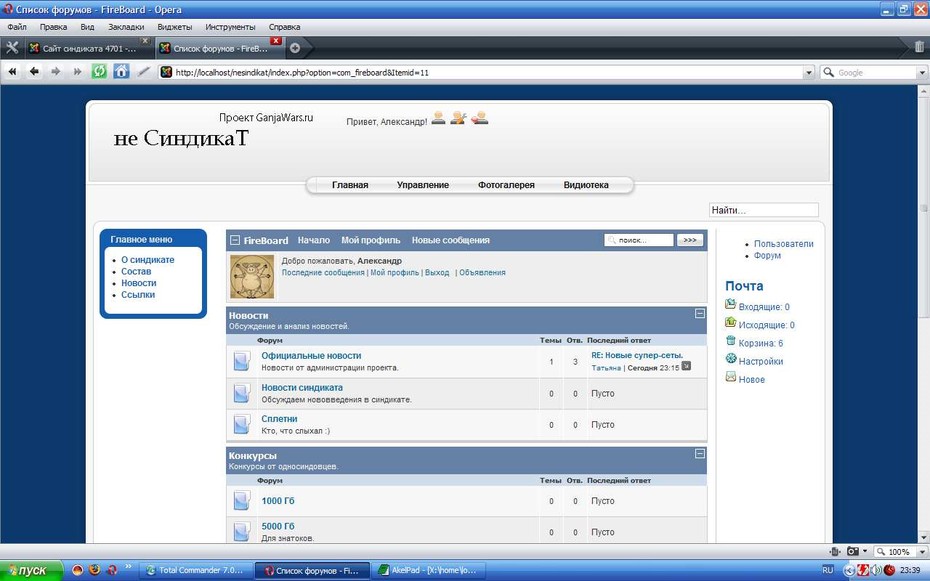Click the Новости синдиката forum icon
930x581 pixels.
[241, 393]
